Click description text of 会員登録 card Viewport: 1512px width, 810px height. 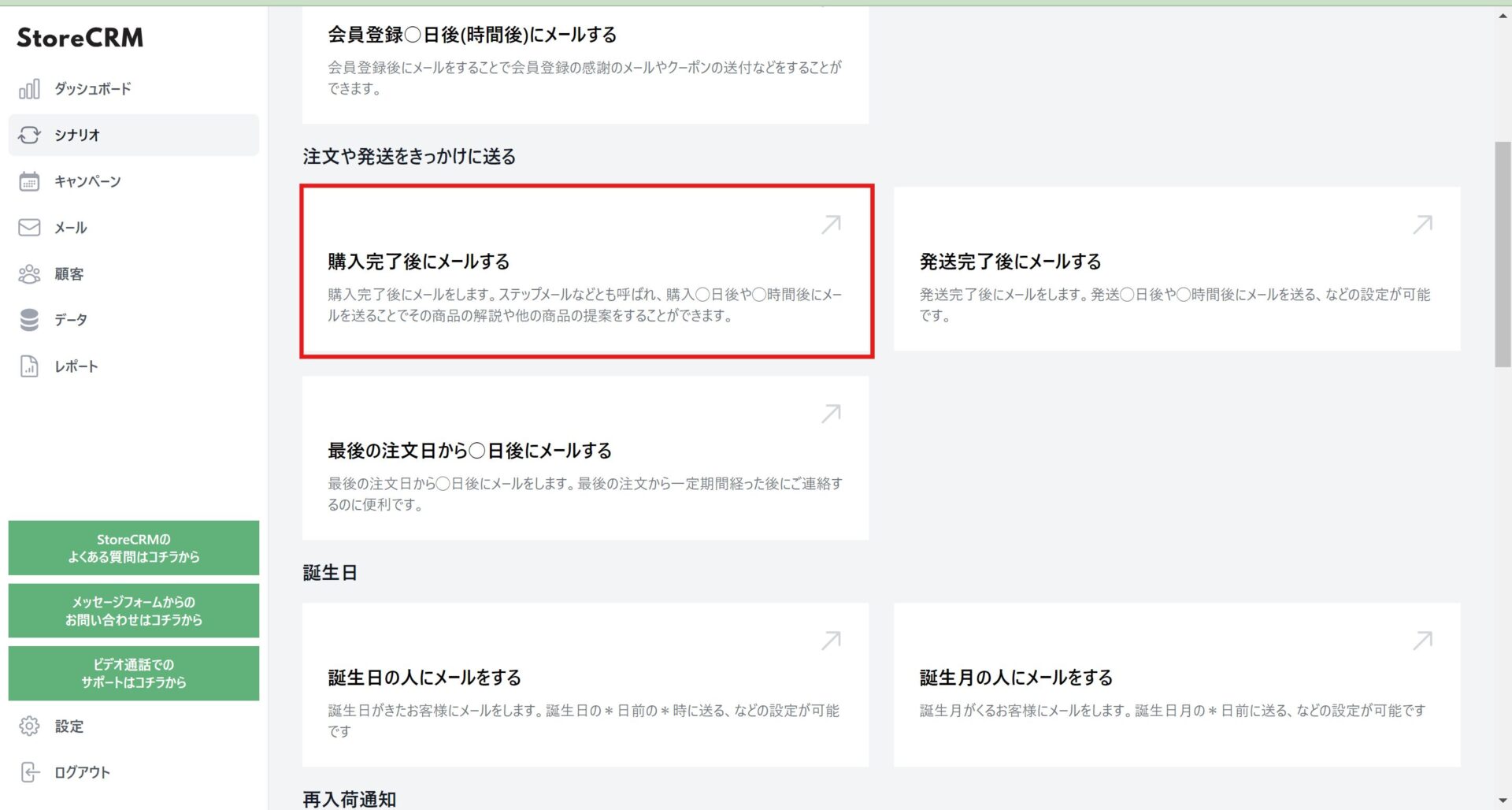pyautogui.click(x=585, y=78)
